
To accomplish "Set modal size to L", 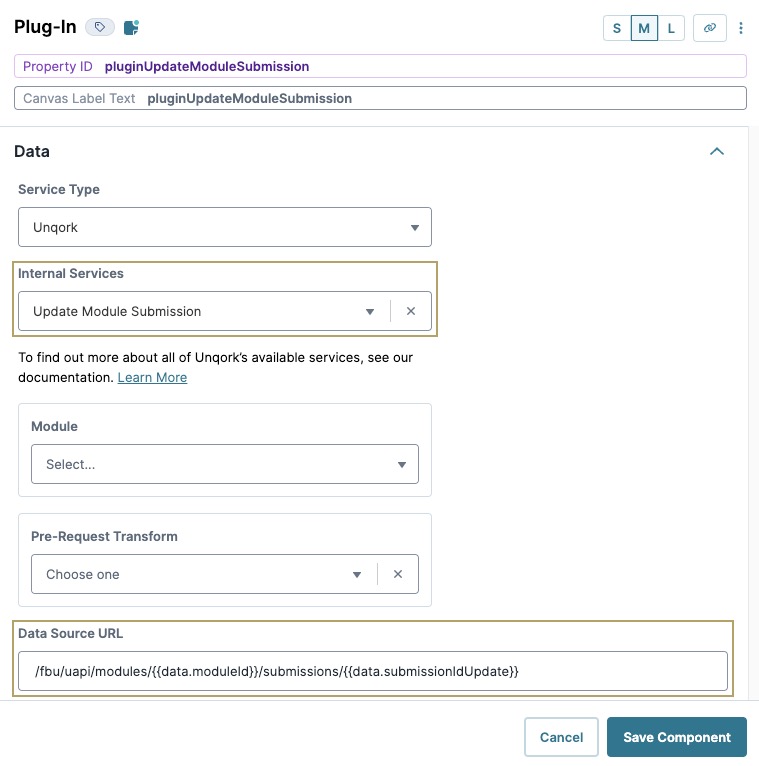I will point(671,28).
